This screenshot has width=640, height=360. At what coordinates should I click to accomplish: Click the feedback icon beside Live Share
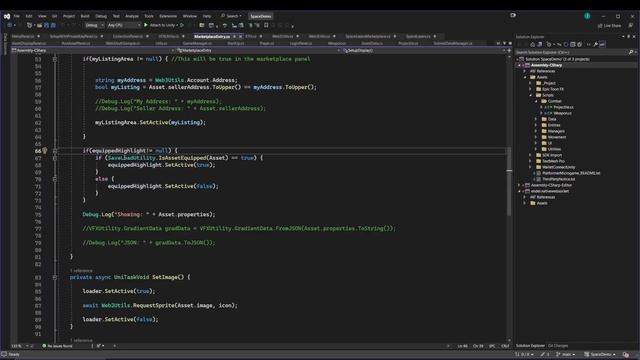coord(631,25)
